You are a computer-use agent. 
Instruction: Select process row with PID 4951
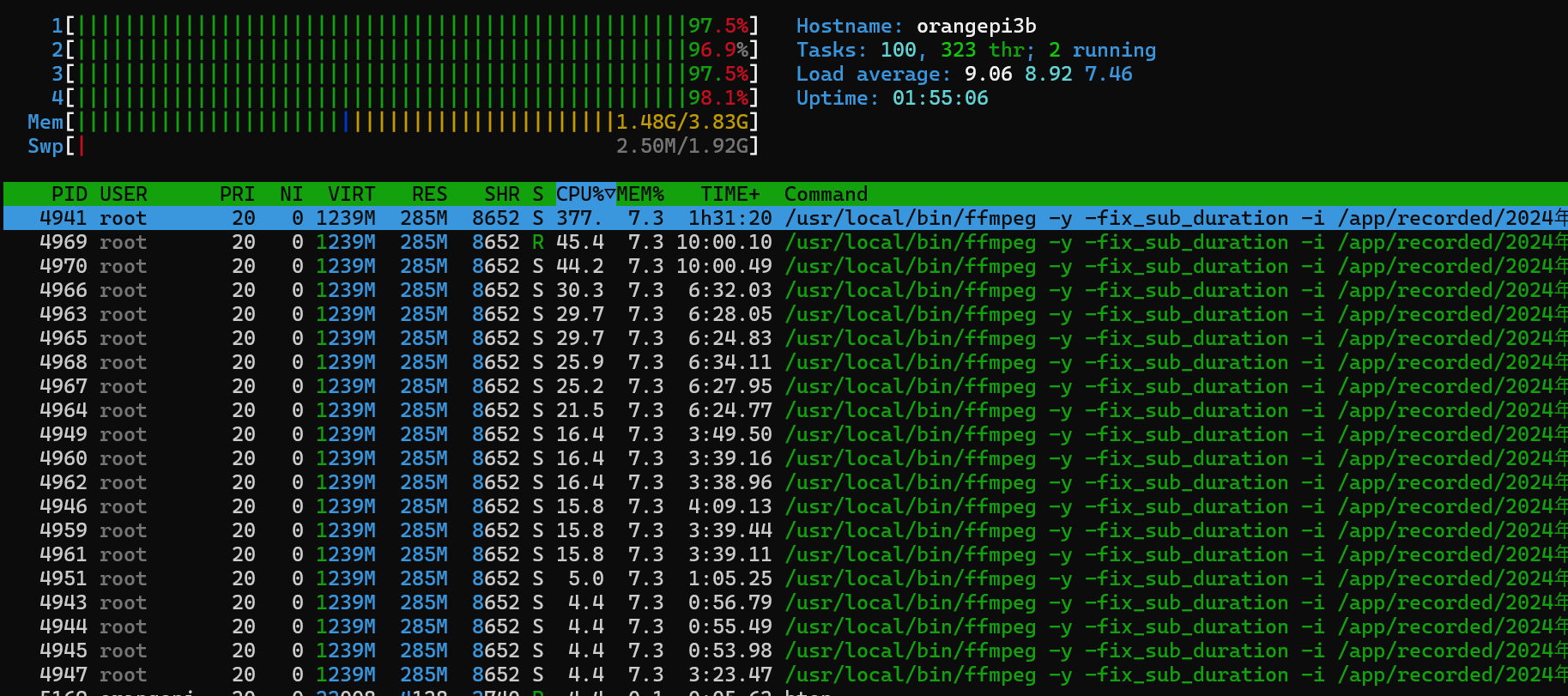point(785,578)
